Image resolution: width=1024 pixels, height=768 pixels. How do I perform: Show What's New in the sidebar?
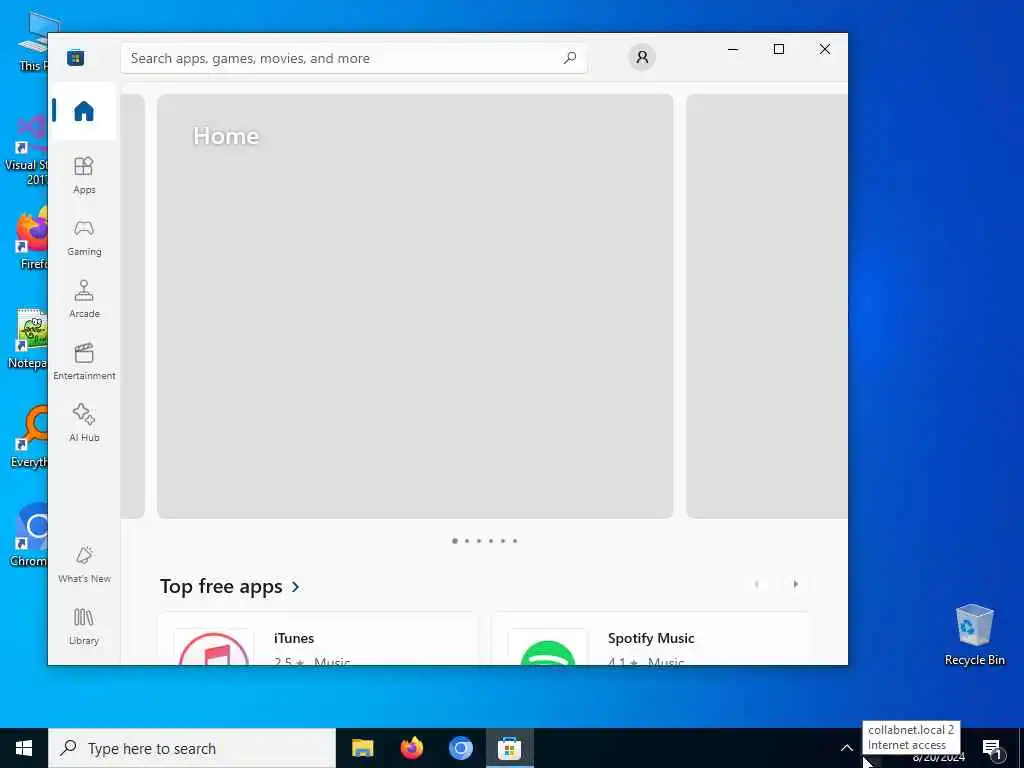tap(84, 564)
